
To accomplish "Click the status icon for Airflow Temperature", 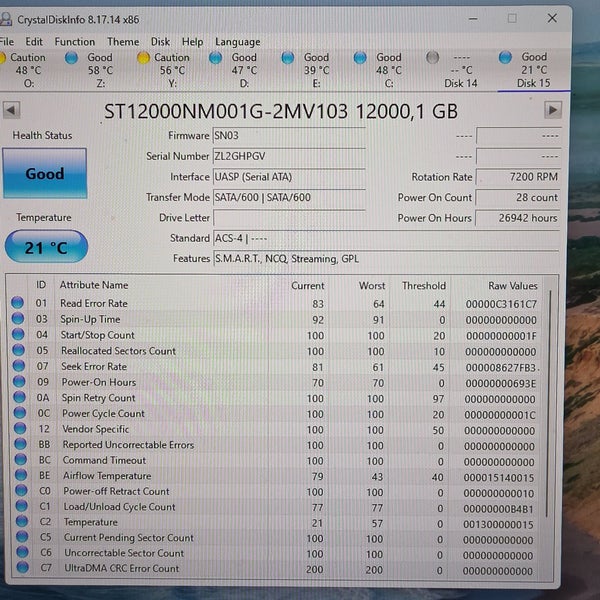I will click(x=21, y=475).
